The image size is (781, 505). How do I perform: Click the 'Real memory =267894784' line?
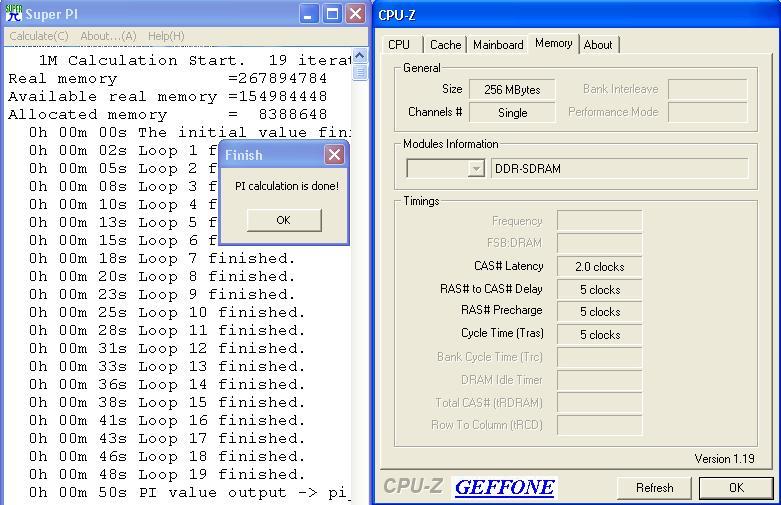(167, 79)
